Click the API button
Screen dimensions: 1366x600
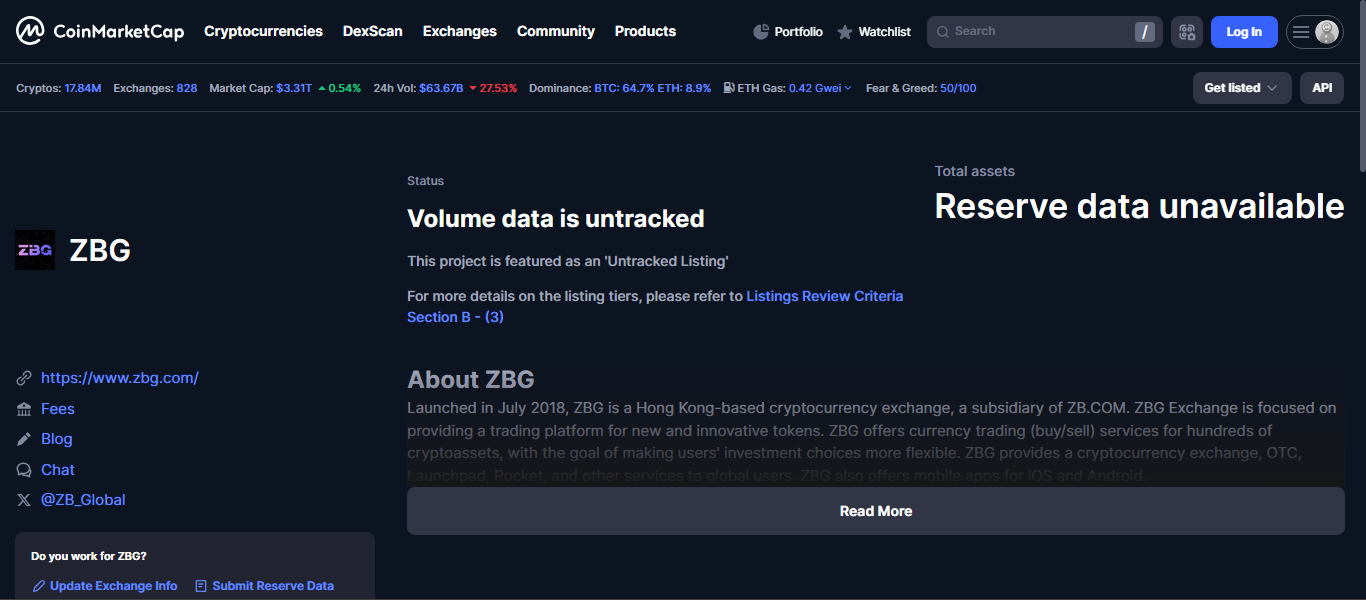tap(1322, 88)
